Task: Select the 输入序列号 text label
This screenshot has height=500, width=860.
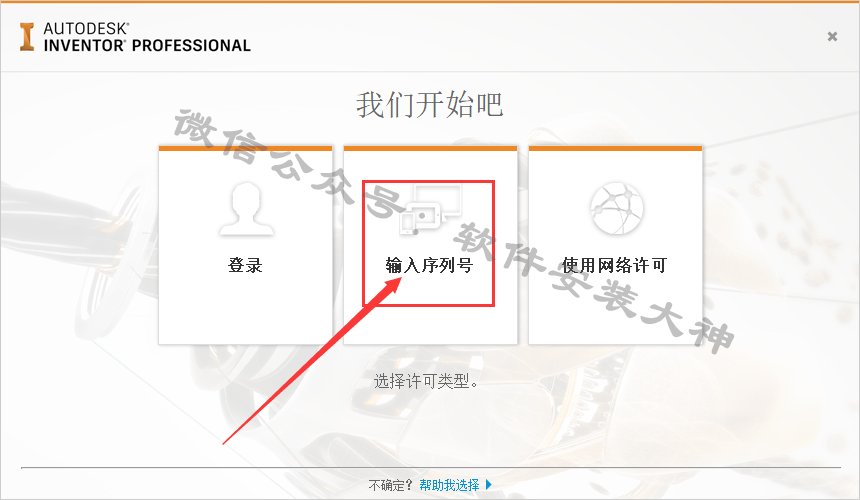Action: pos(429,265)
